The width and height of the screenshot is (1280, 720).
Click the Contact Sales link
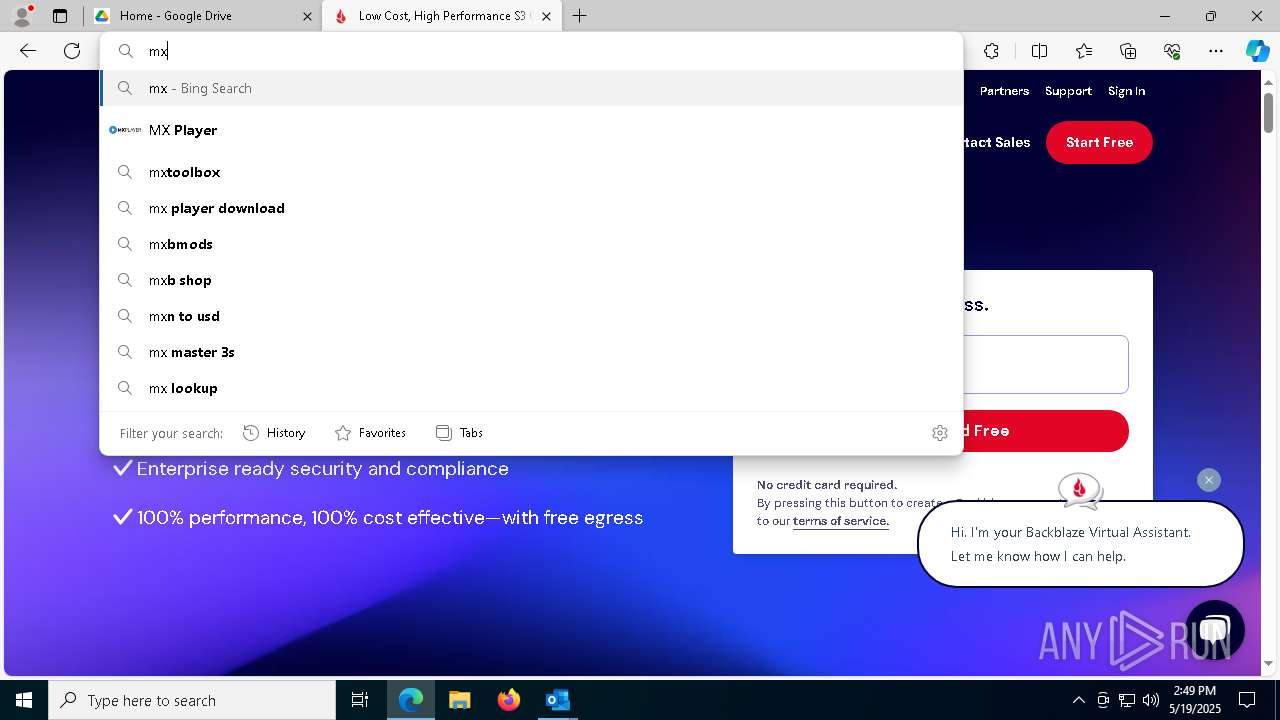point(996,142)
